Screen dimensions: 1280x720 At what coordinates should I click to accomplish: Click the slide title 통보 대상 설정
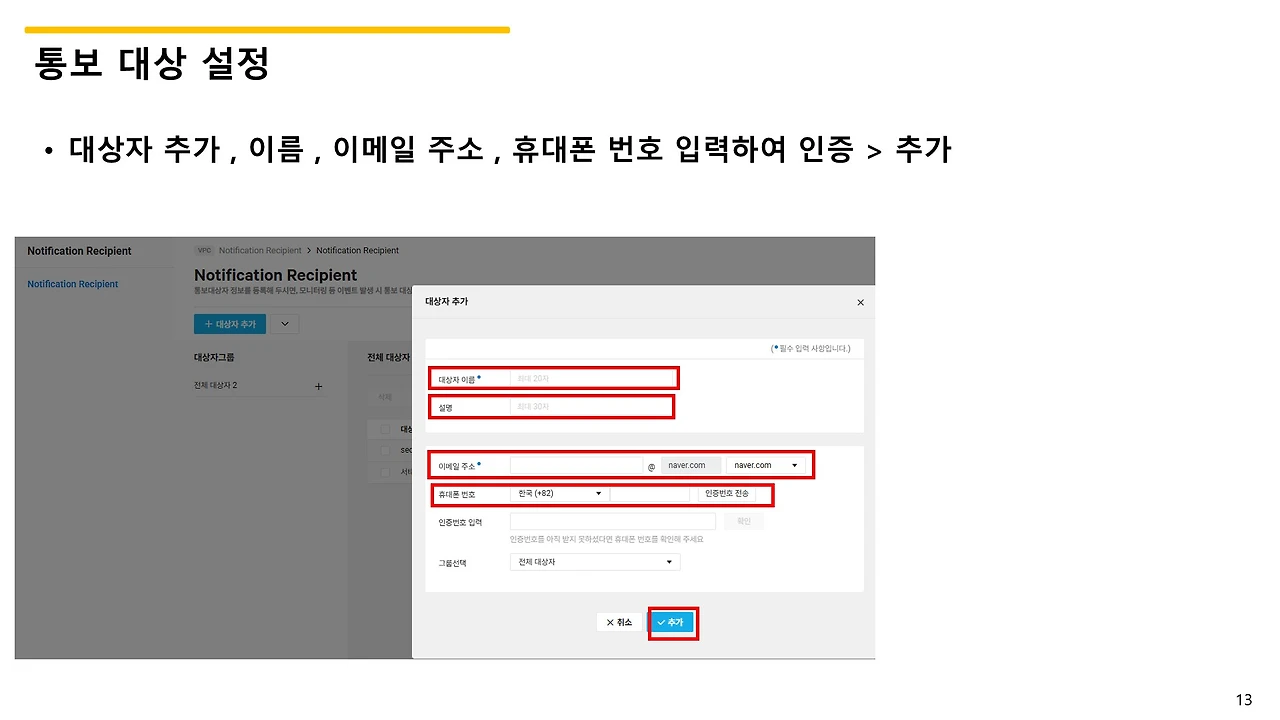click(x=152, y=65)
